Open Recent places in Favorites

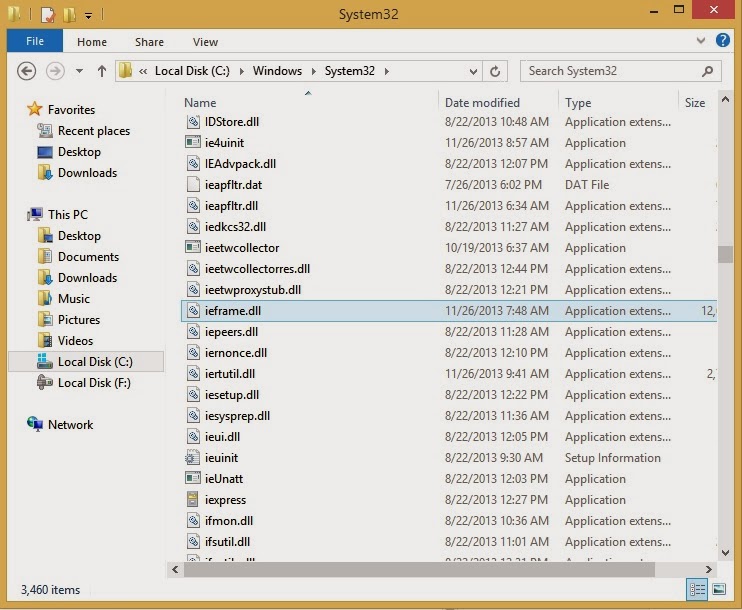94,131
